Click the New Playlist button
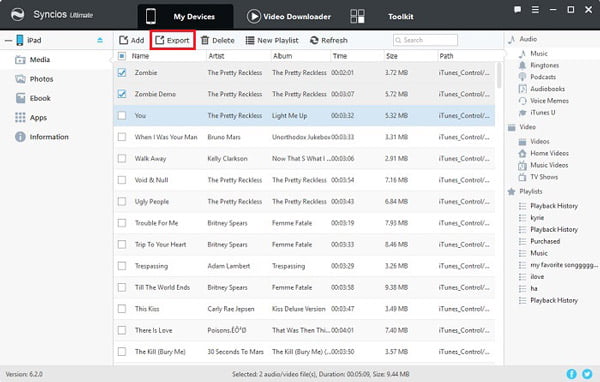Image resolution: width=600 pixels, height=382 pixels. pos(272,40)
